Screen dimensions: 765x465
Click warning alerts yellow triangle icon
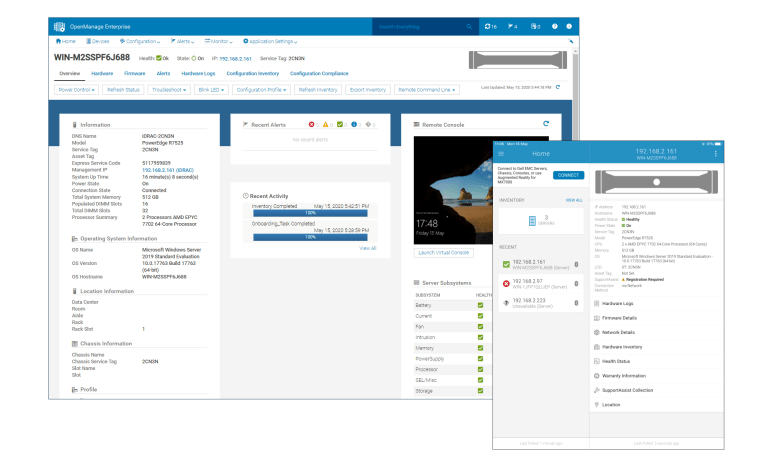[x=325, y=125]
